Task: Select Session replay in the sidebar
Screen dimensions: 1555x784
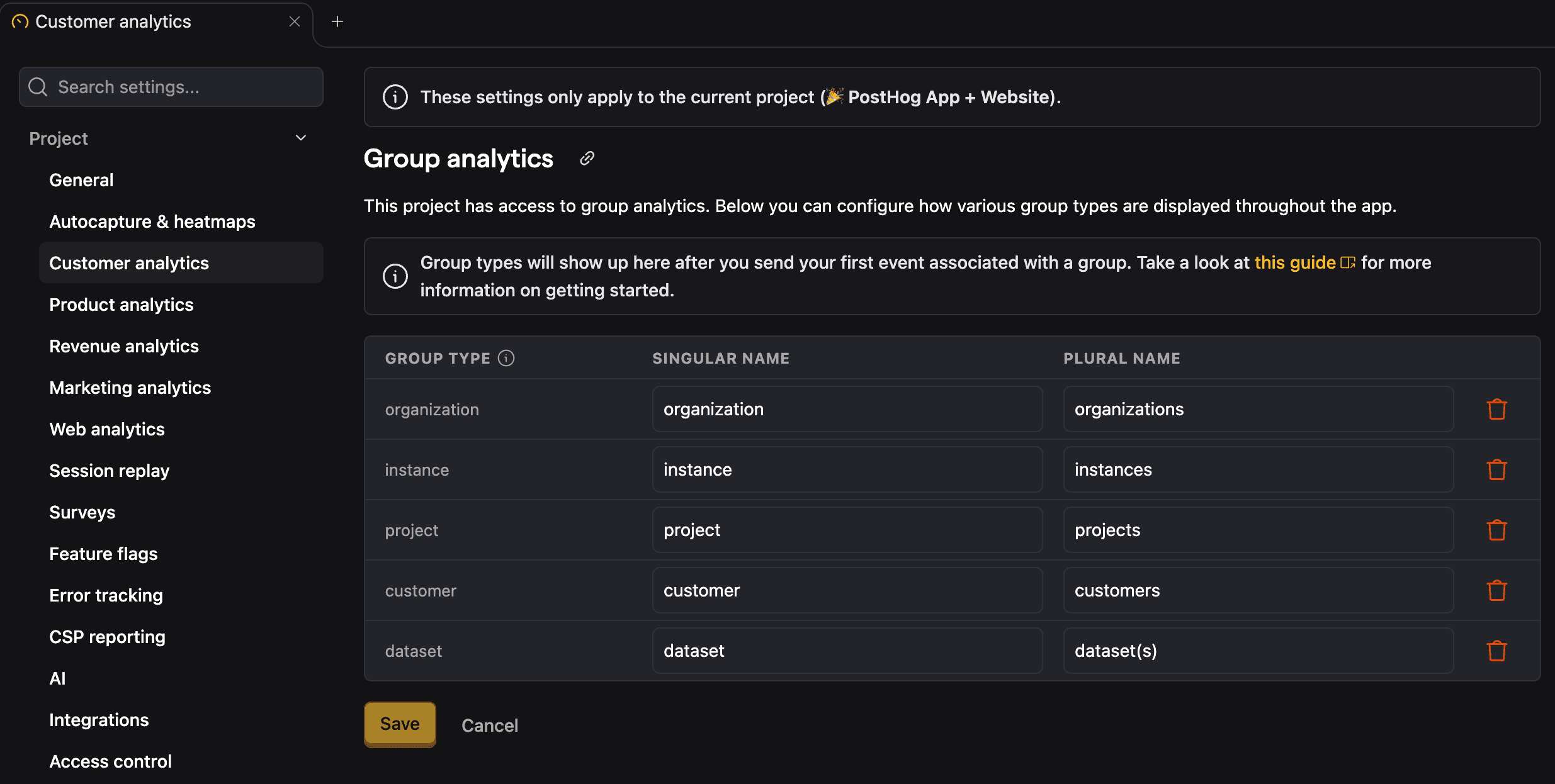Action: pos(109,470)
